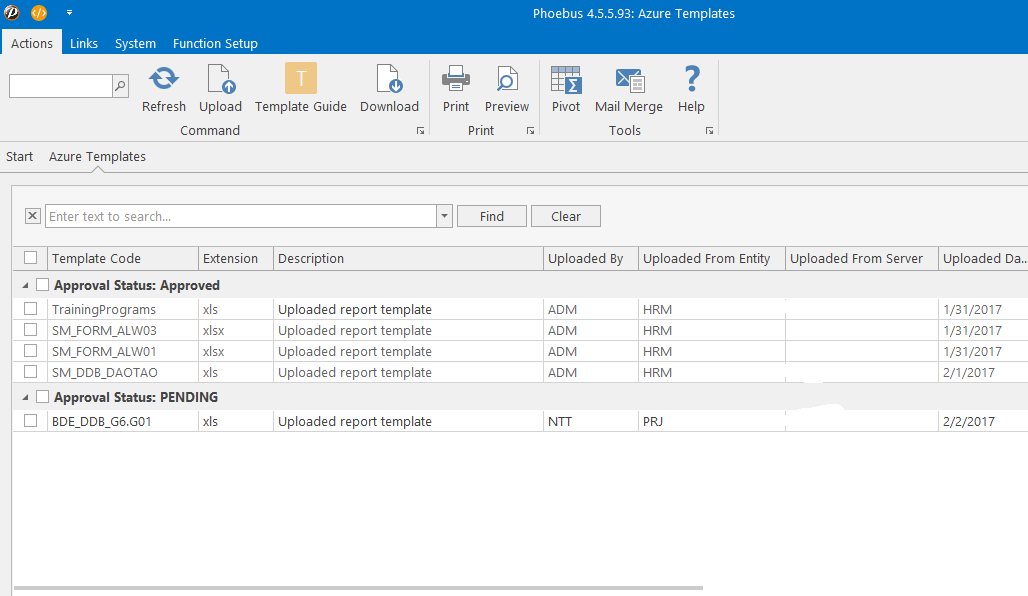Open the Links ribbon tab
The width and height of the screenshot is (1028, 596).
click(84, 43)
